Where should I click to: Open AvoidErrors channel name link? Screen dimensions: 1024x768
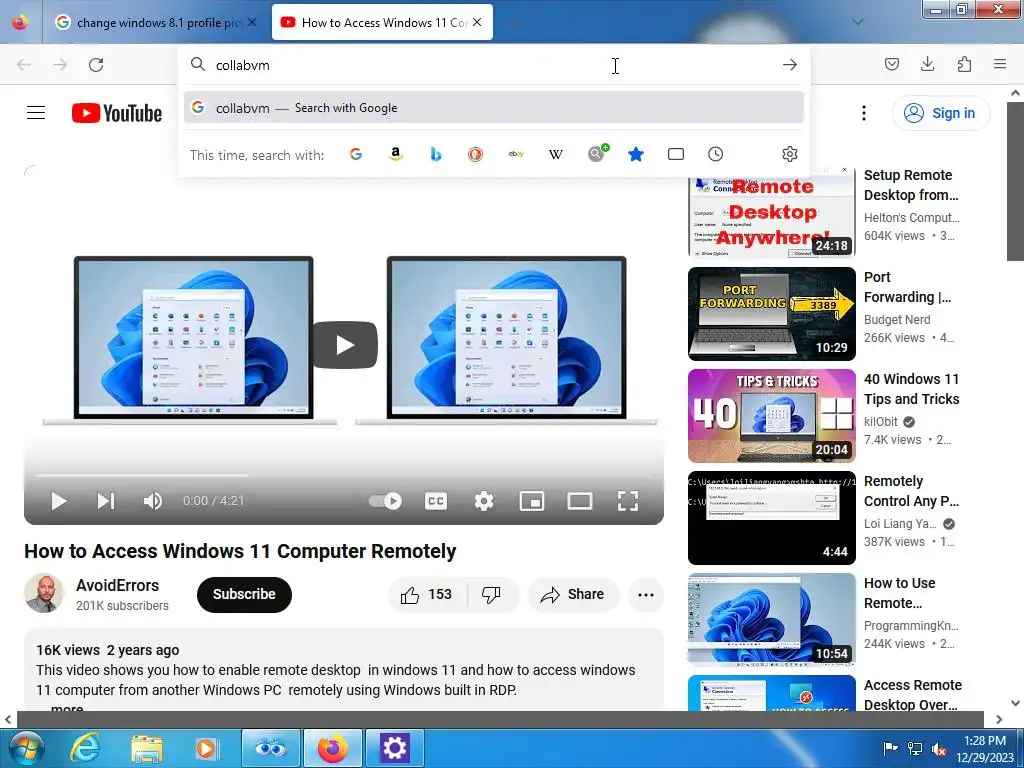point(118,585)
